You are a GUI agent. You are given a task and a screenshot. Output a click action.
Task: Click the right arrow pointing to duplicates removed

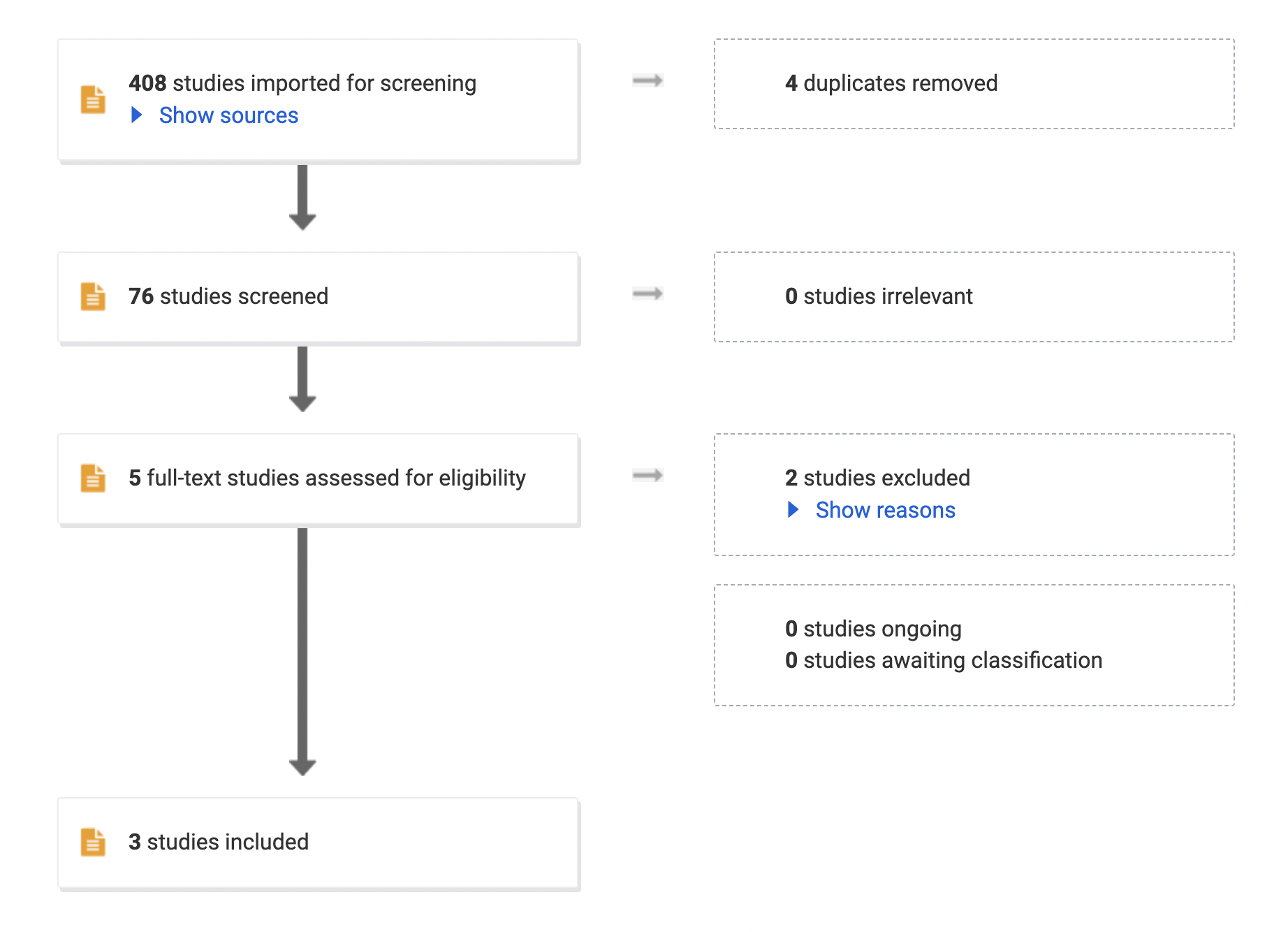(647, 80)
